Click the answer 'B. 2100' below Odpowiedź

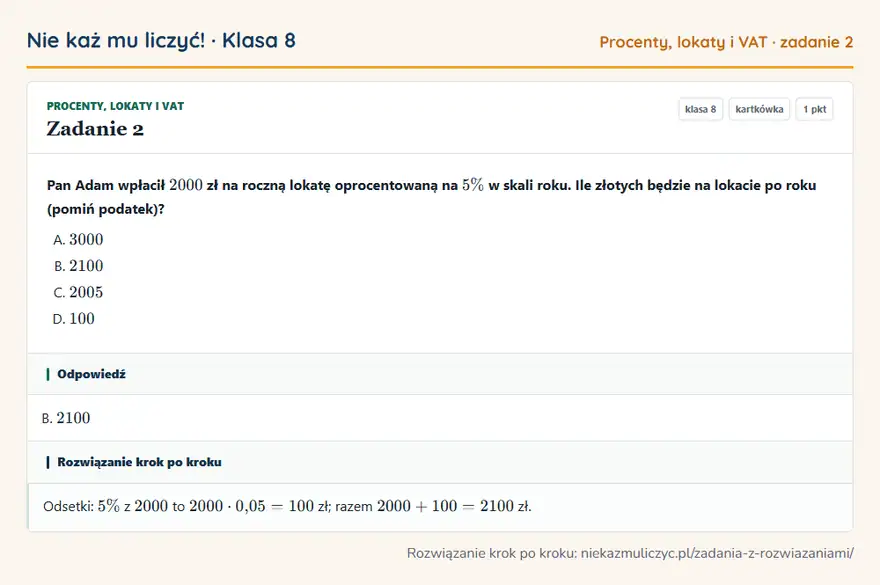click(66, 418)
